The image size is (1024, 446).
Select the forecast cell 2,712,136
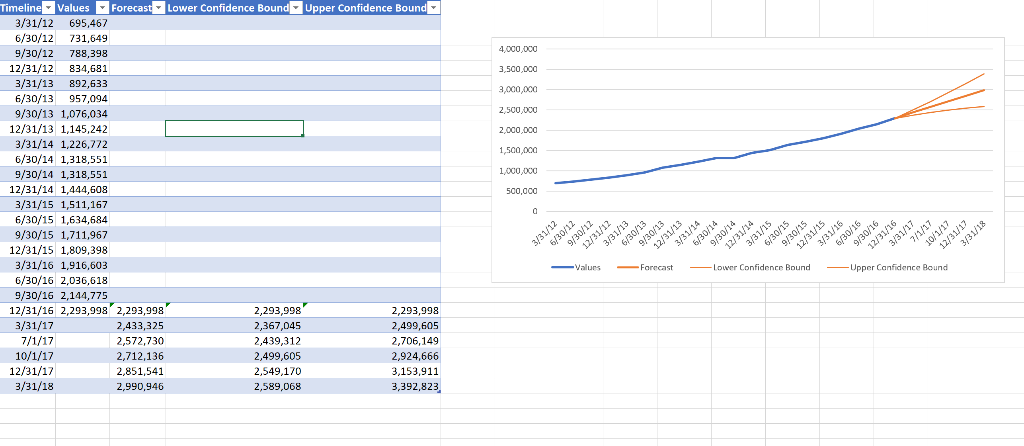coord(138,356)
